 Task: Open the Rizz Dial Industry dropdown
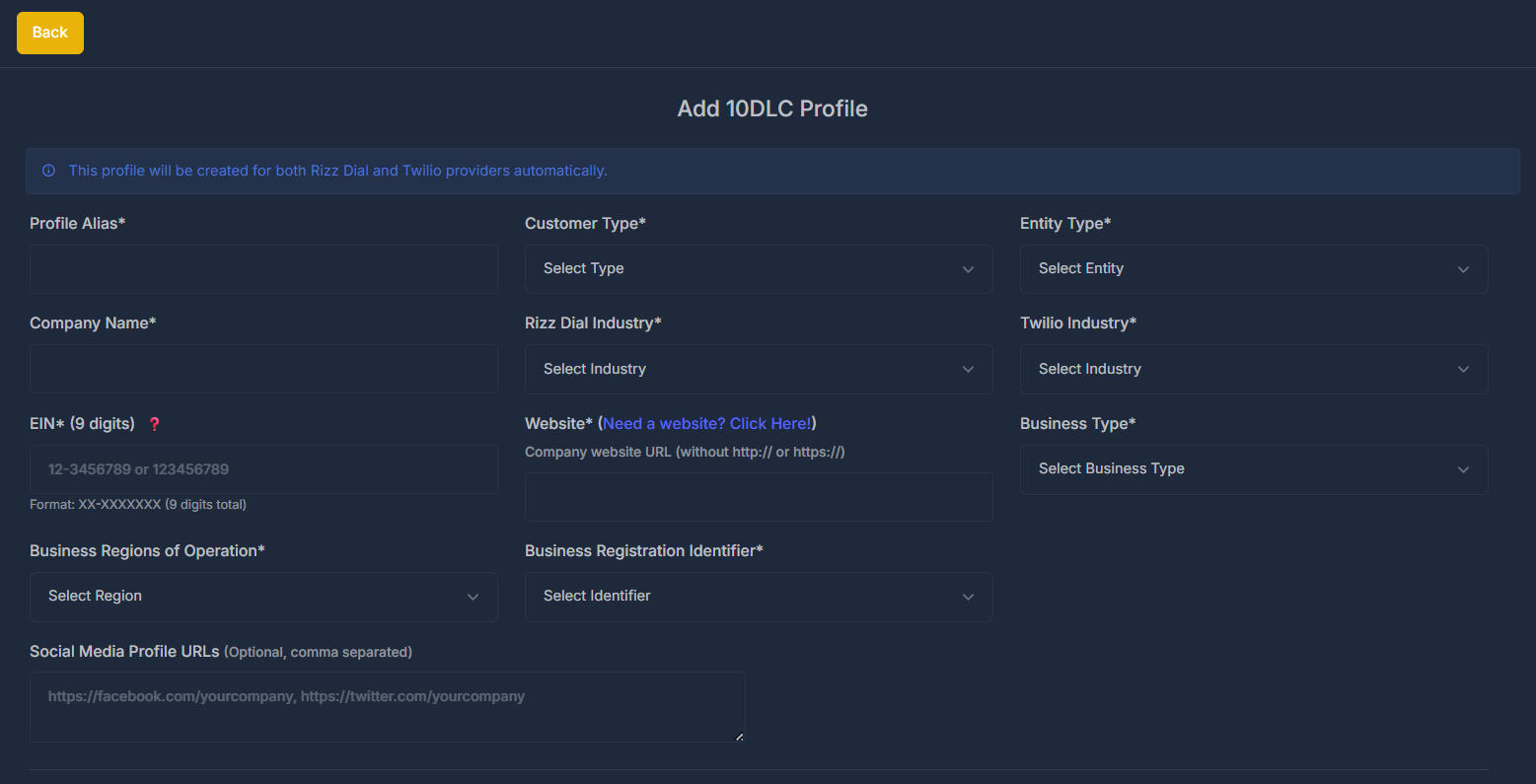click(759, 369)
